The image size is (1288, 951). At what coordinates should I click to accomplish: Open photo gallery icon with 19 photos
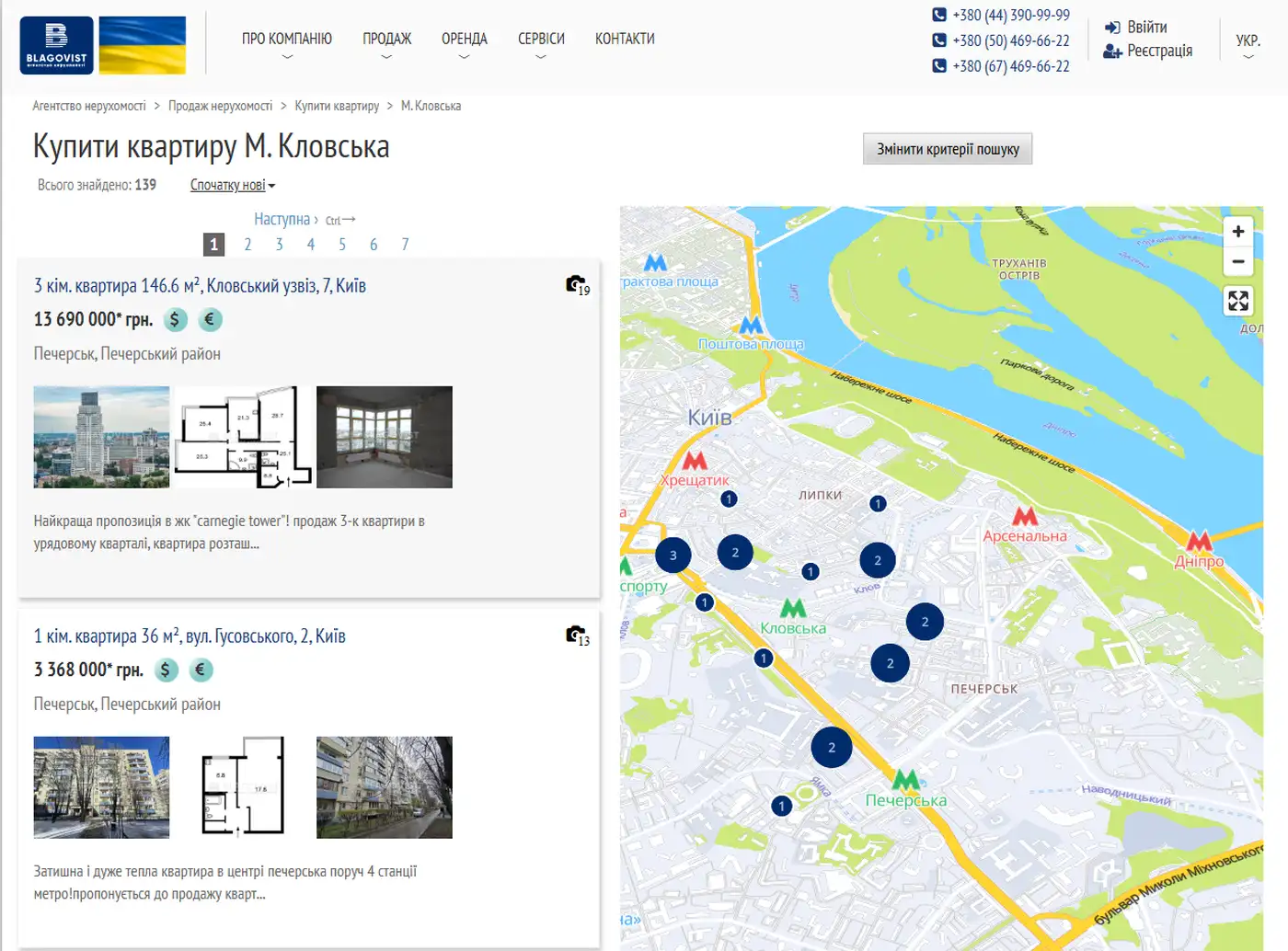578,285
